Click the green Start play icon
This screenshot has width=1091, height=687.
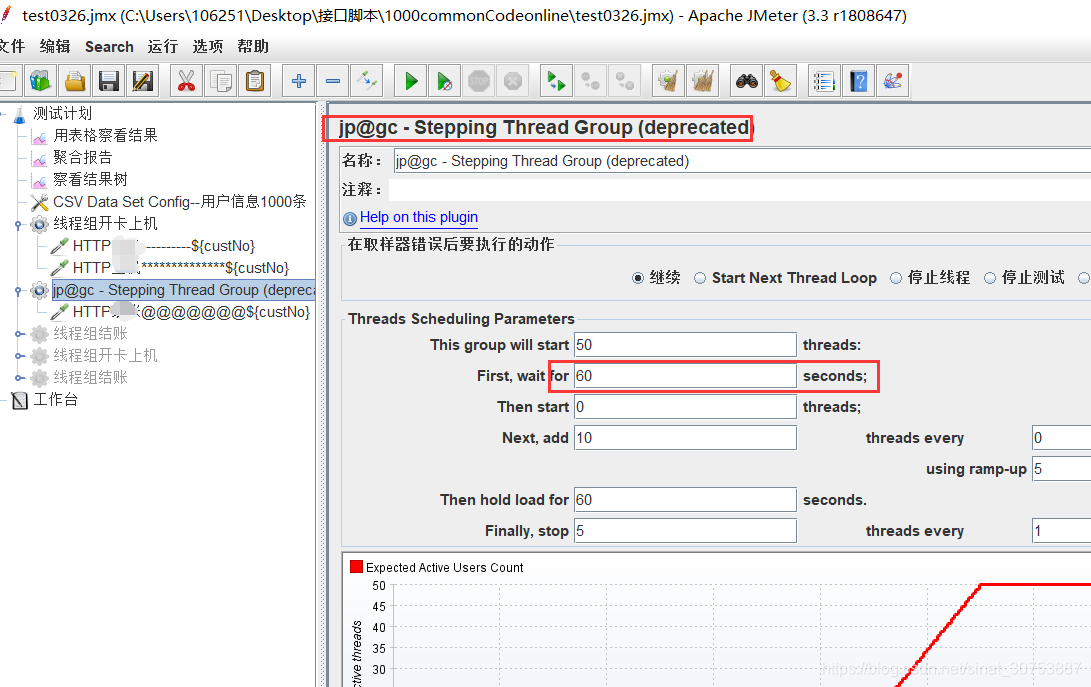pos(411,81)
